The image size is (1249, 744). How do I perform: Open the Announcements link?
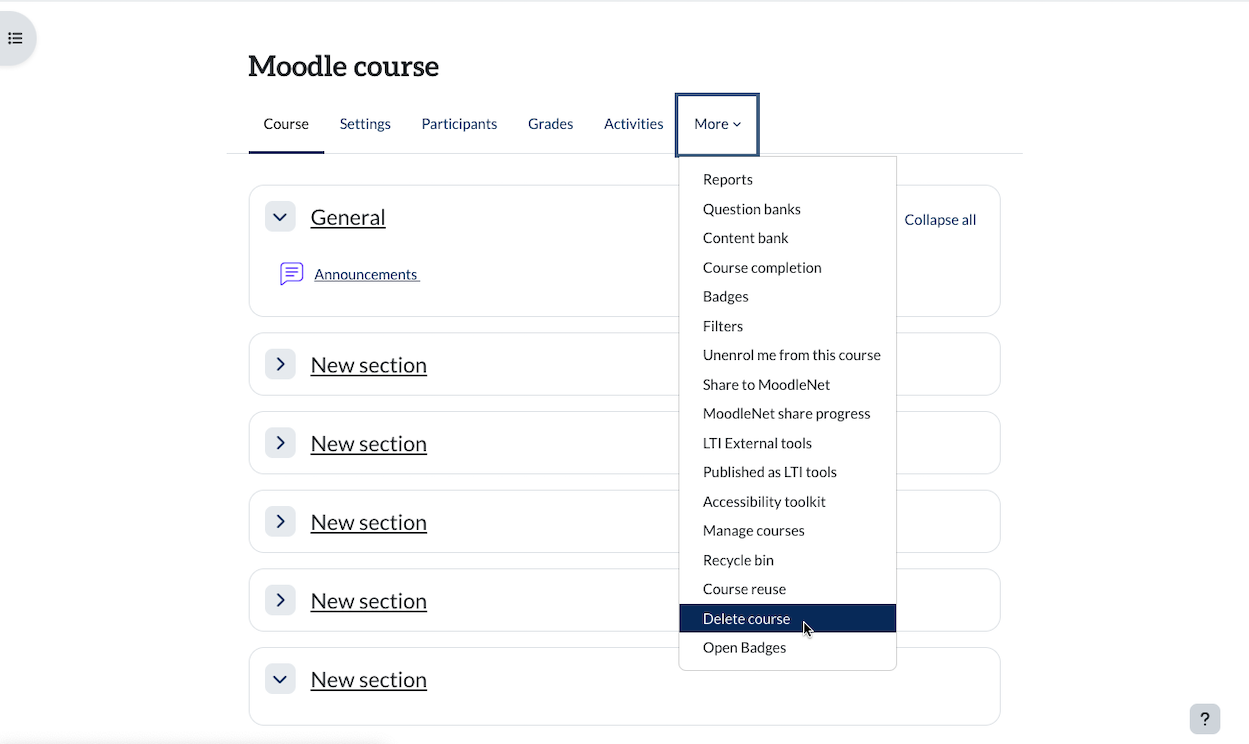pyautogui.click(x=366, y=274)
